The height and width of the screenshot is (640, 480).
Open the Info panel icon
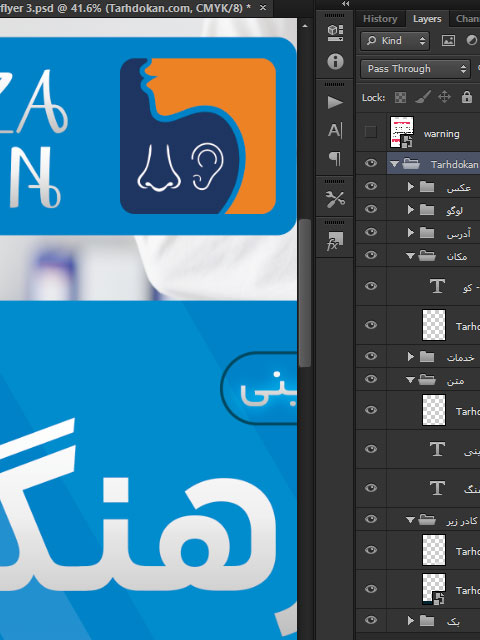pos(335,62)
